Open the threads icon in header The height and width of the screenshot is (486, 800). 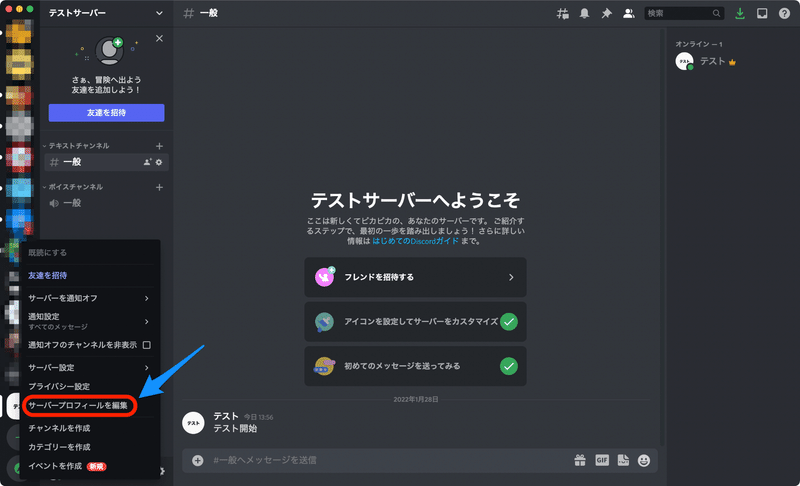click(x=562, y=13)
